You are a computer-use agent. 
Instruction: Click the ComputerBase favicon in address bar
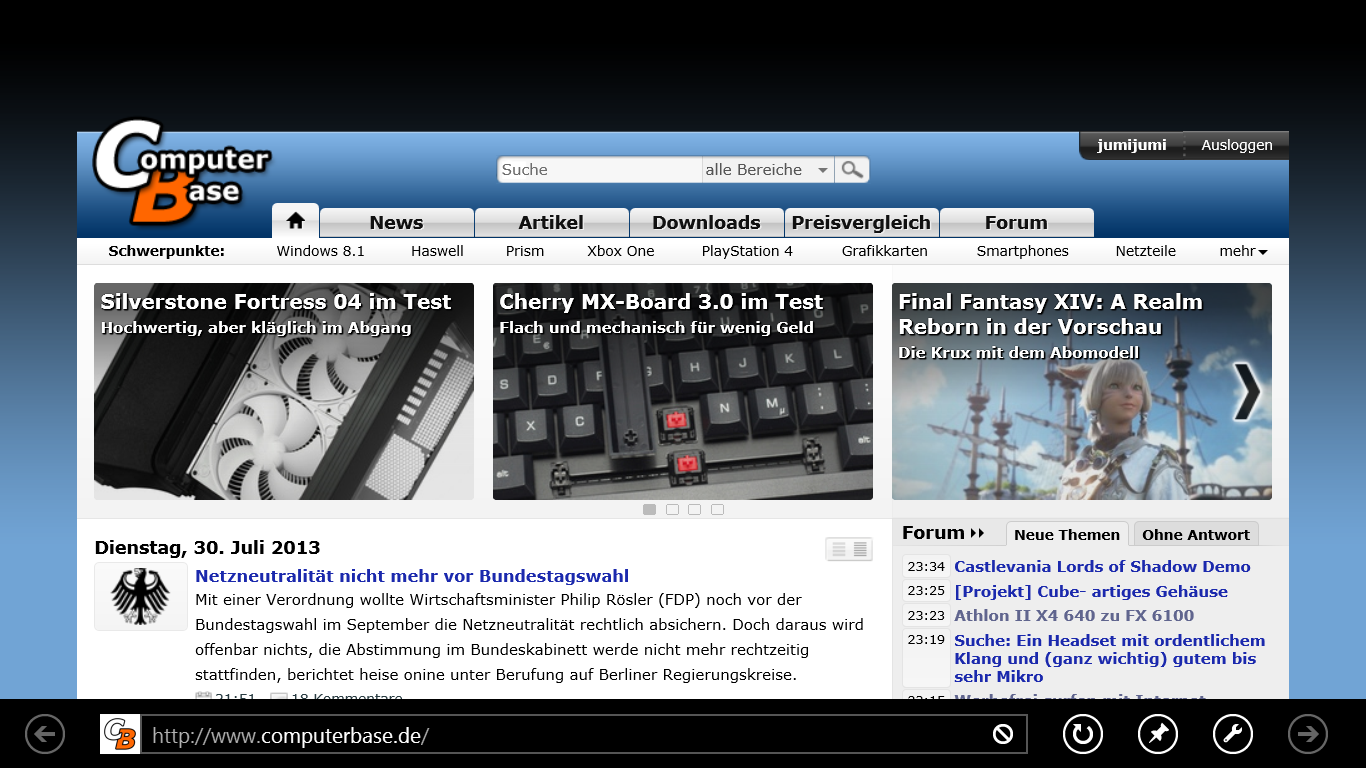coord(120,734)
